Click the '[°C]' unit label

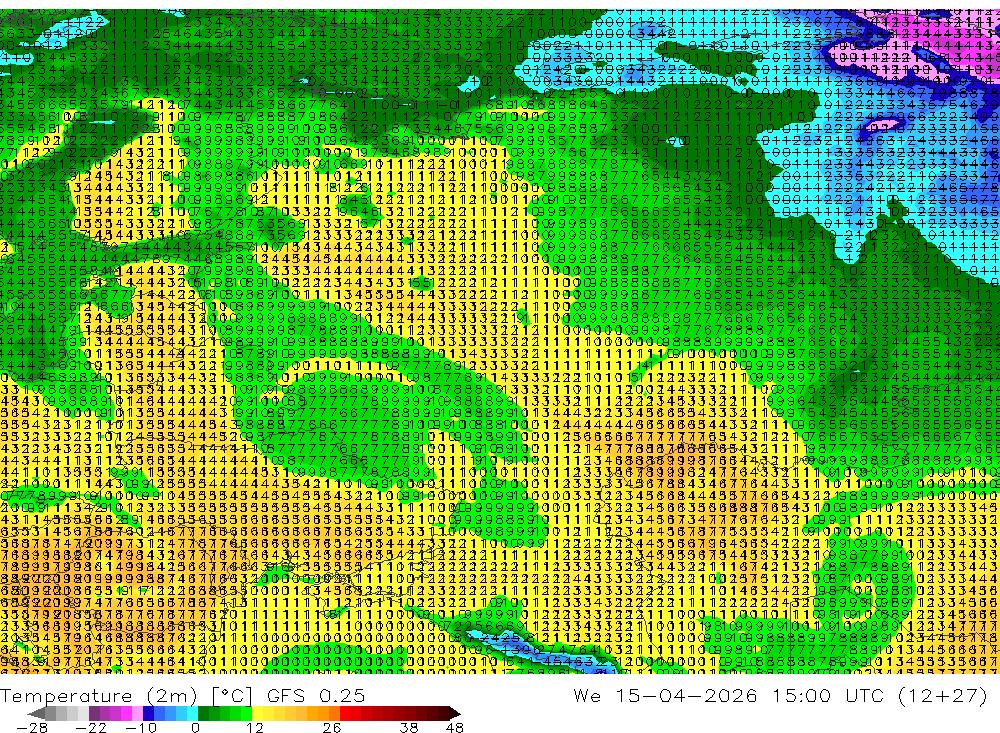click(x=232, y=696)
